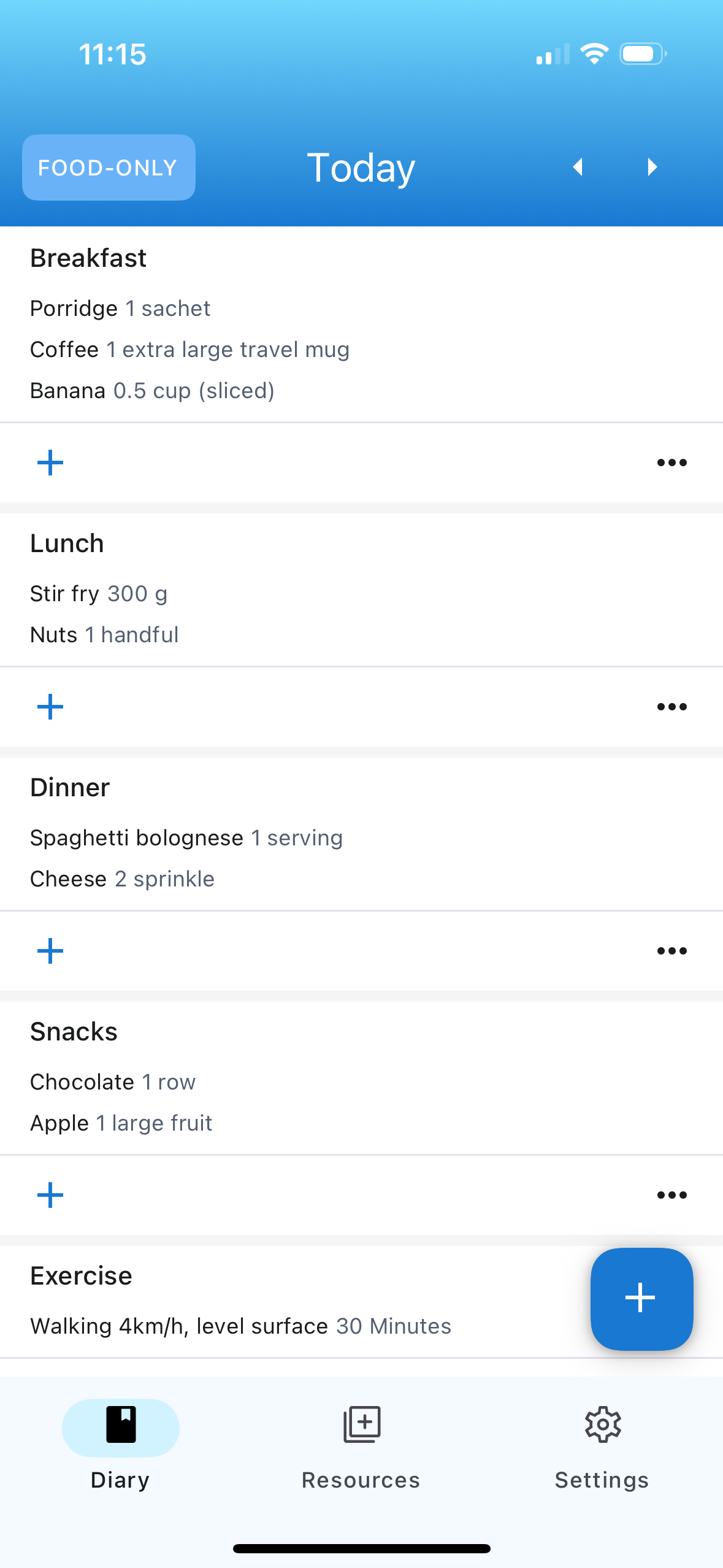Tap the plus icon under Breakfast
The height and width of the screenshot is (1568, 723).
click(x=50, y=463)
